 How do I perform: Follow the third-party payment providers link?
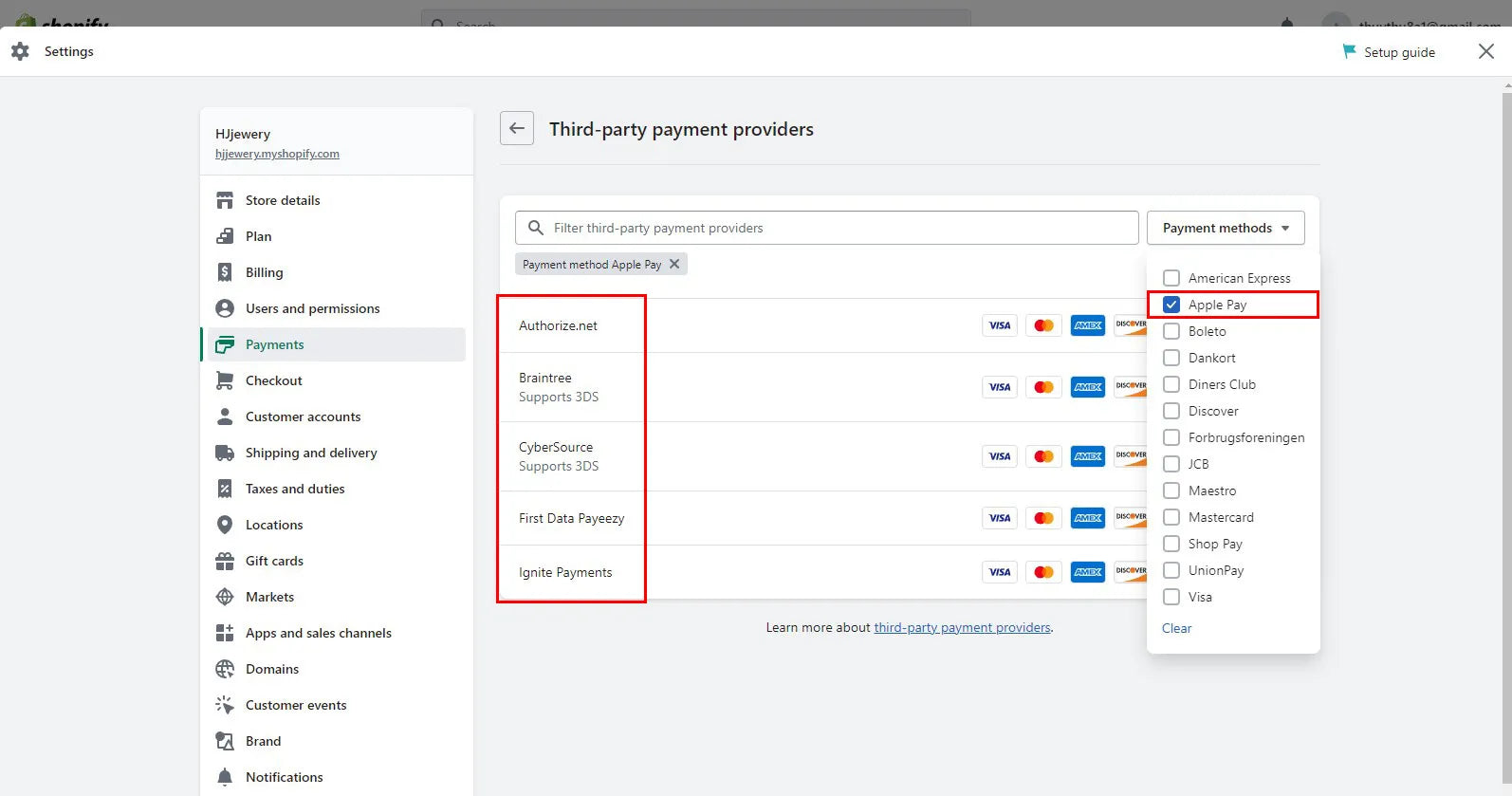point(962,627)
